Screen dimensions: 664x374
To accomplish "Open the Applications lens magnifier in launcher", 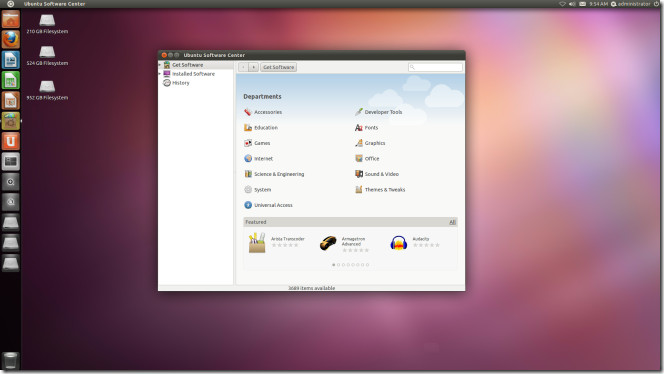I will (x=11, y=182).
